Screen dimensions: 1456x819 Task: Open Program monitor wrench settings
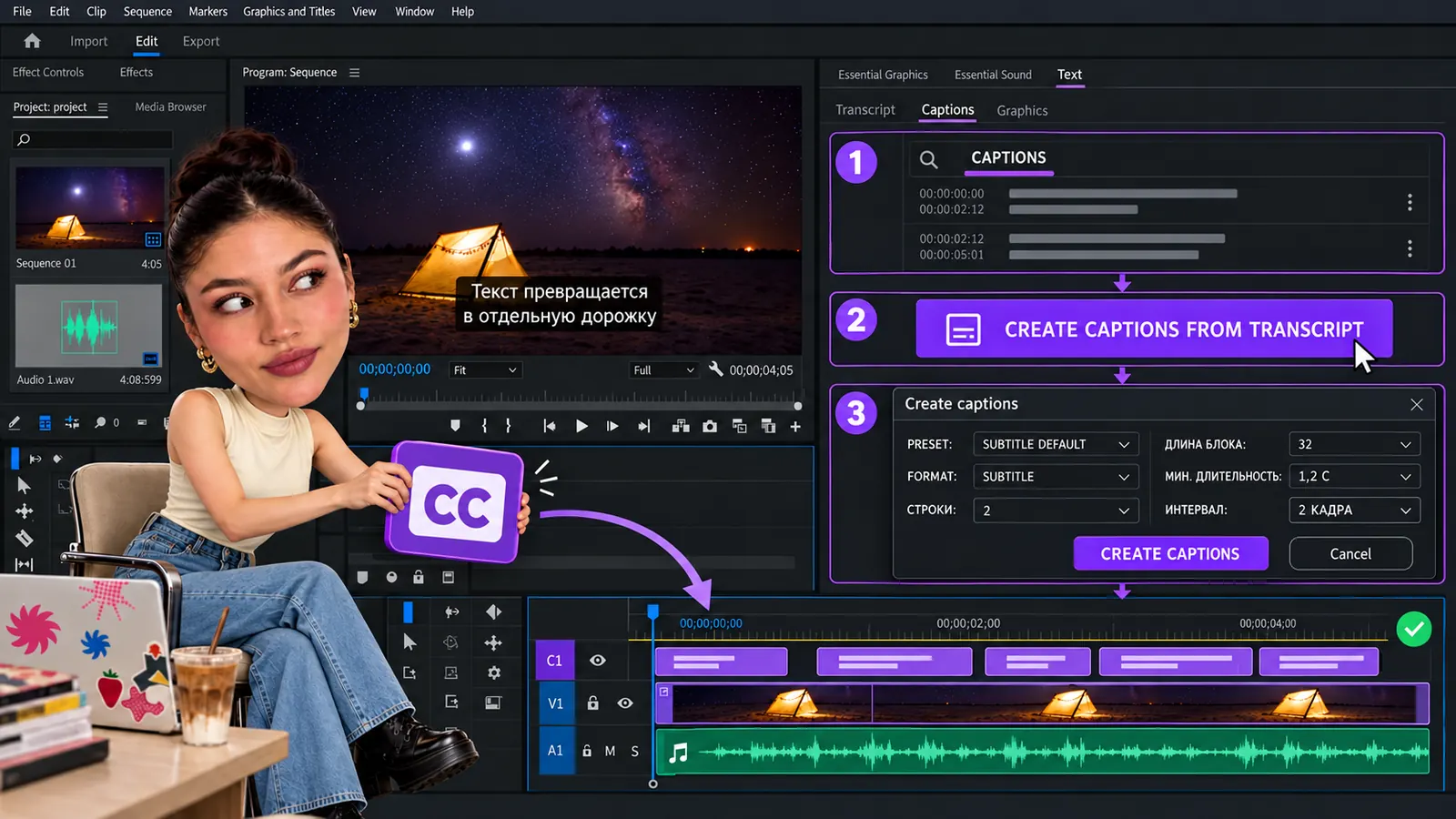pos(715,369)
